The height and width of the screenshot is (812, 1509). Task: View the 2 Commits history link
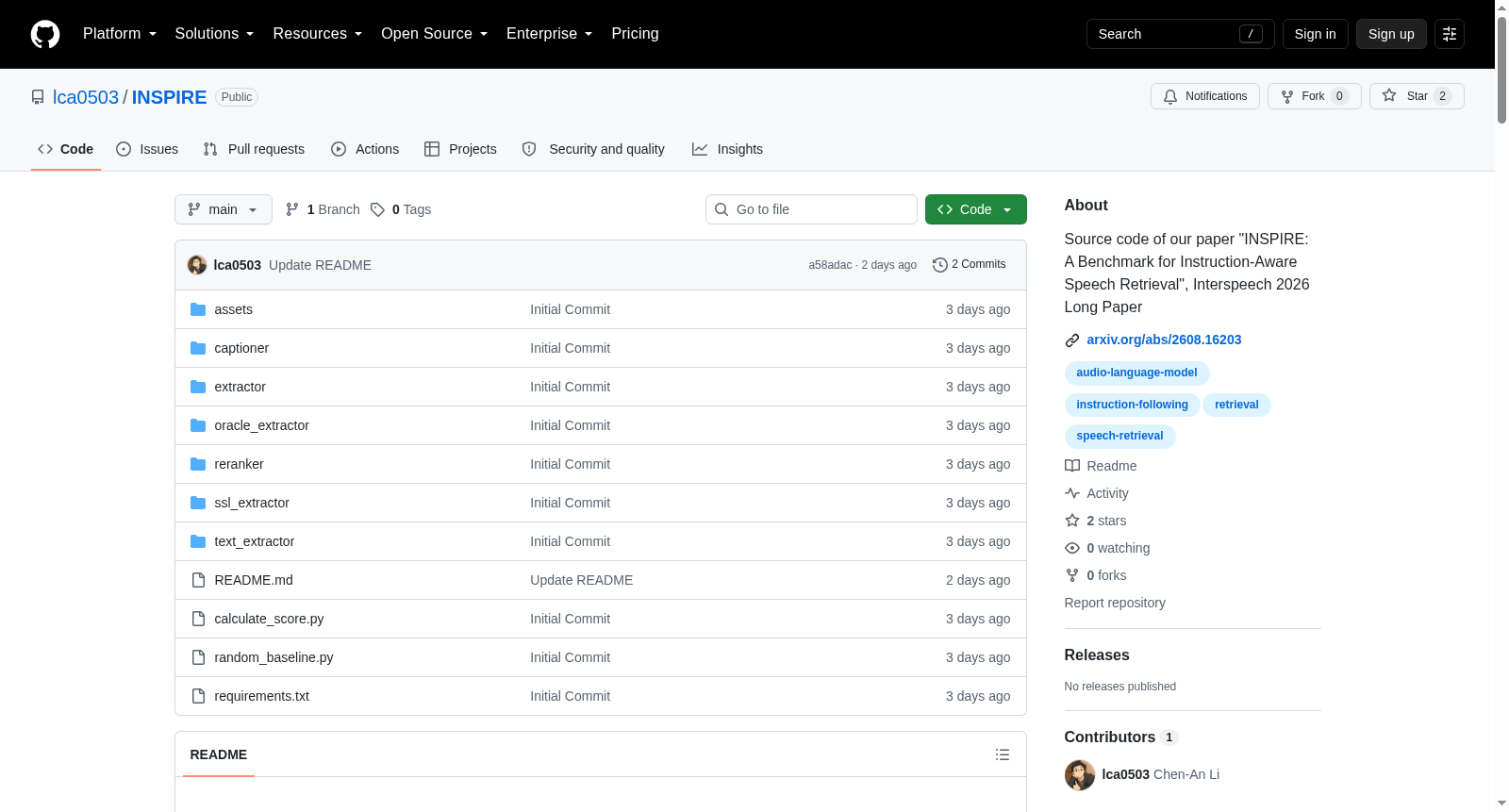[x=970, y=265]
